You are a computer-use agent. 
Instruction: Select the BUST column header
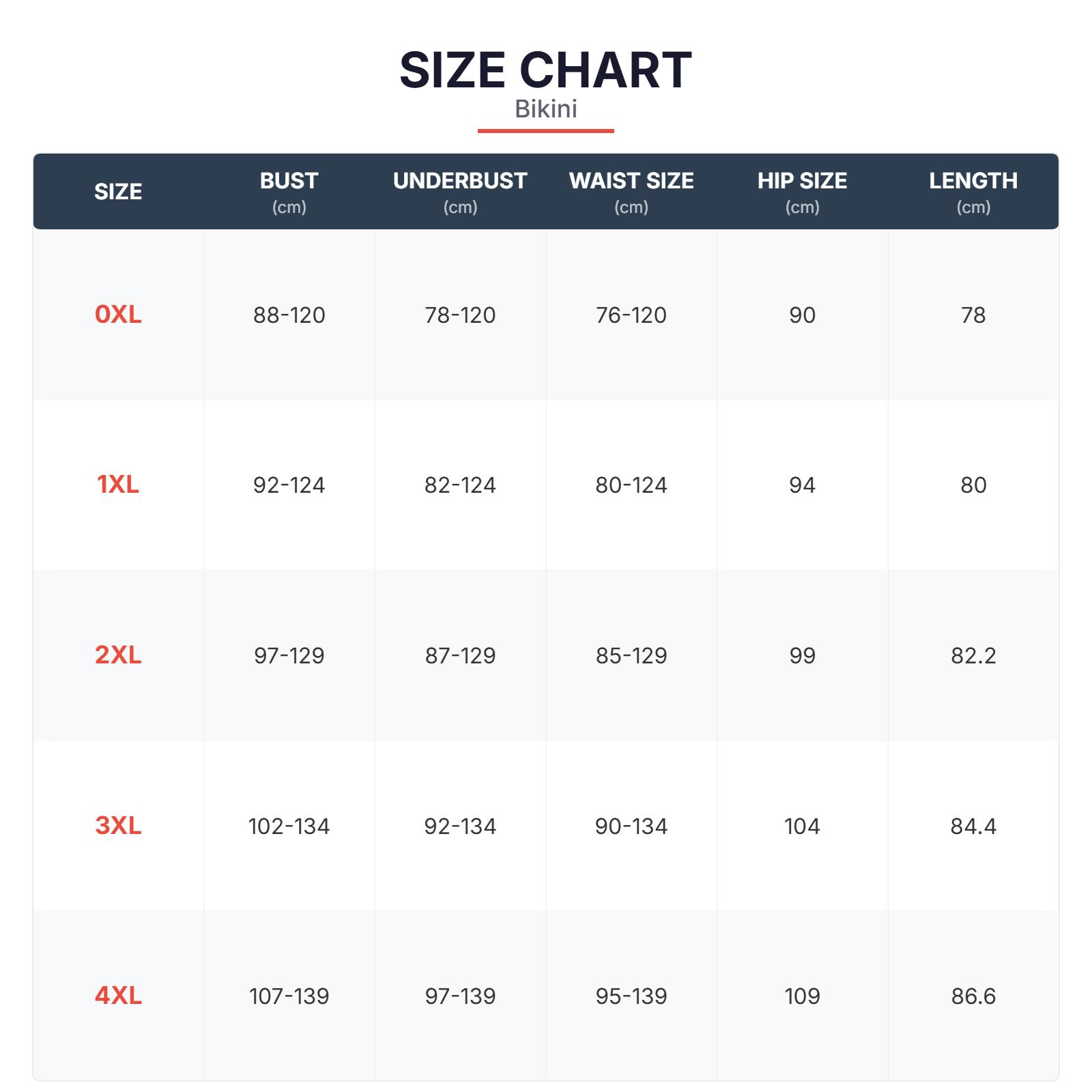coord(289,191)
